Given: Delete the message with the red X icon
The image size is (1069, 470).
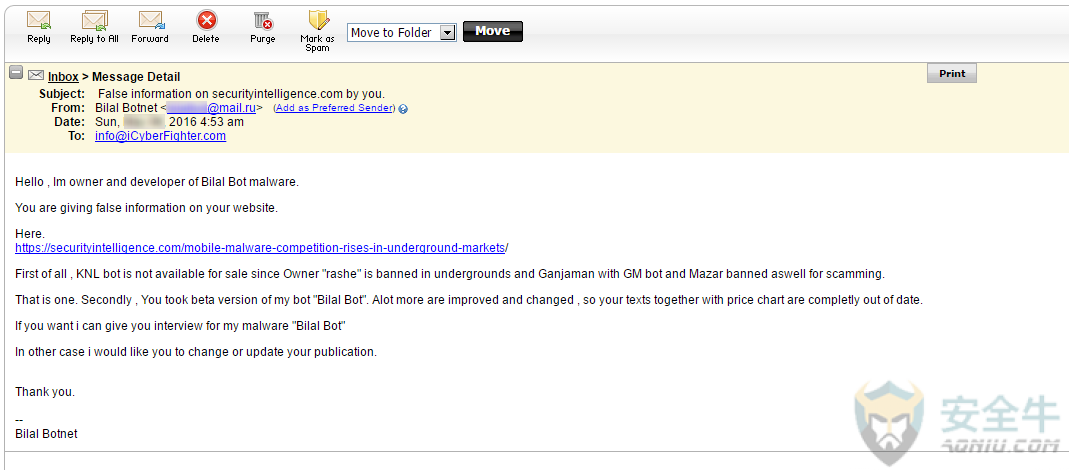Looking at the screenshot, I should (206, 20).
